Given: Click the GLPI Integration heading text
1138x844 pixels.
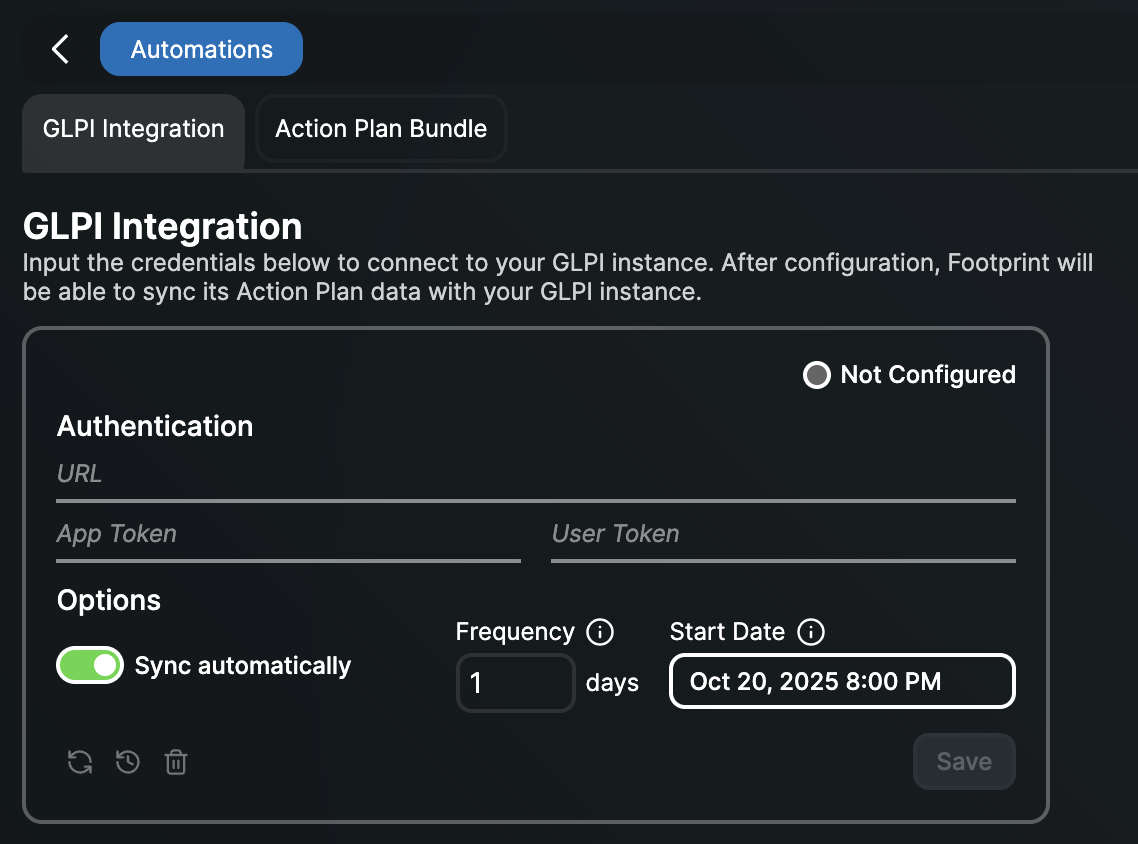Looking at the screenshot, I should coord(163,226).
